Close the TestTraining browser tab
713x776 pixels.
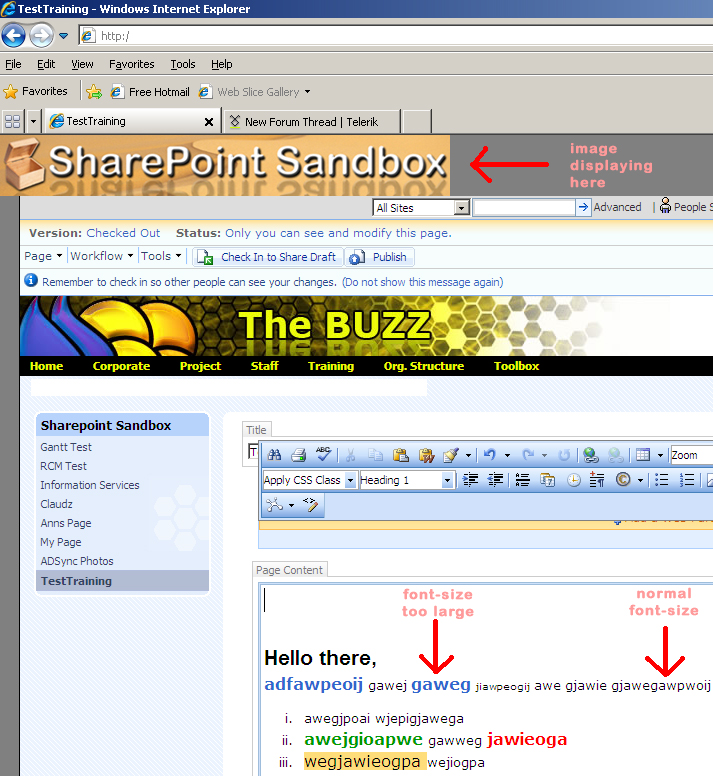pos(209,122)
